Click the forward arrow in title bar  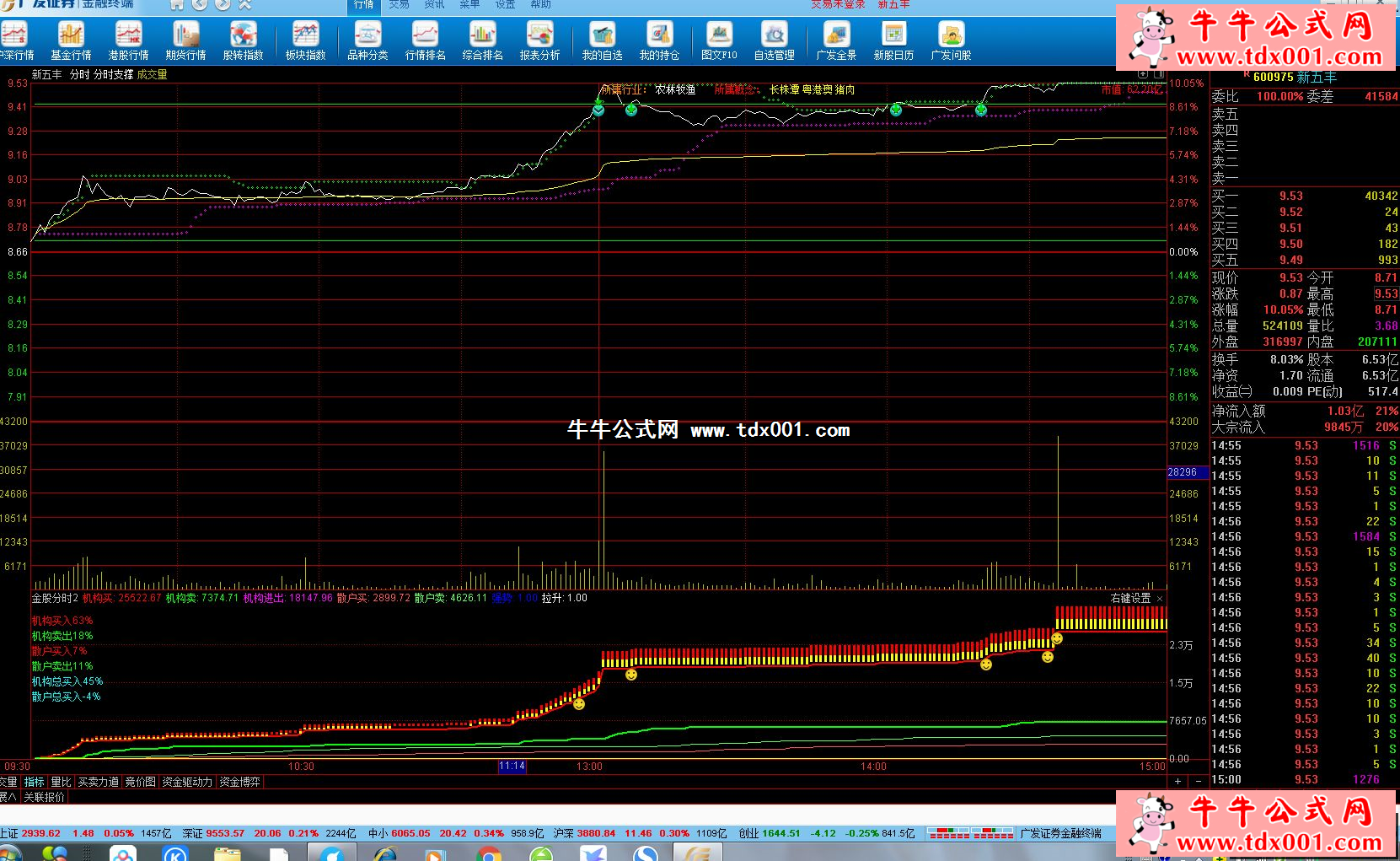click(222, 4)
